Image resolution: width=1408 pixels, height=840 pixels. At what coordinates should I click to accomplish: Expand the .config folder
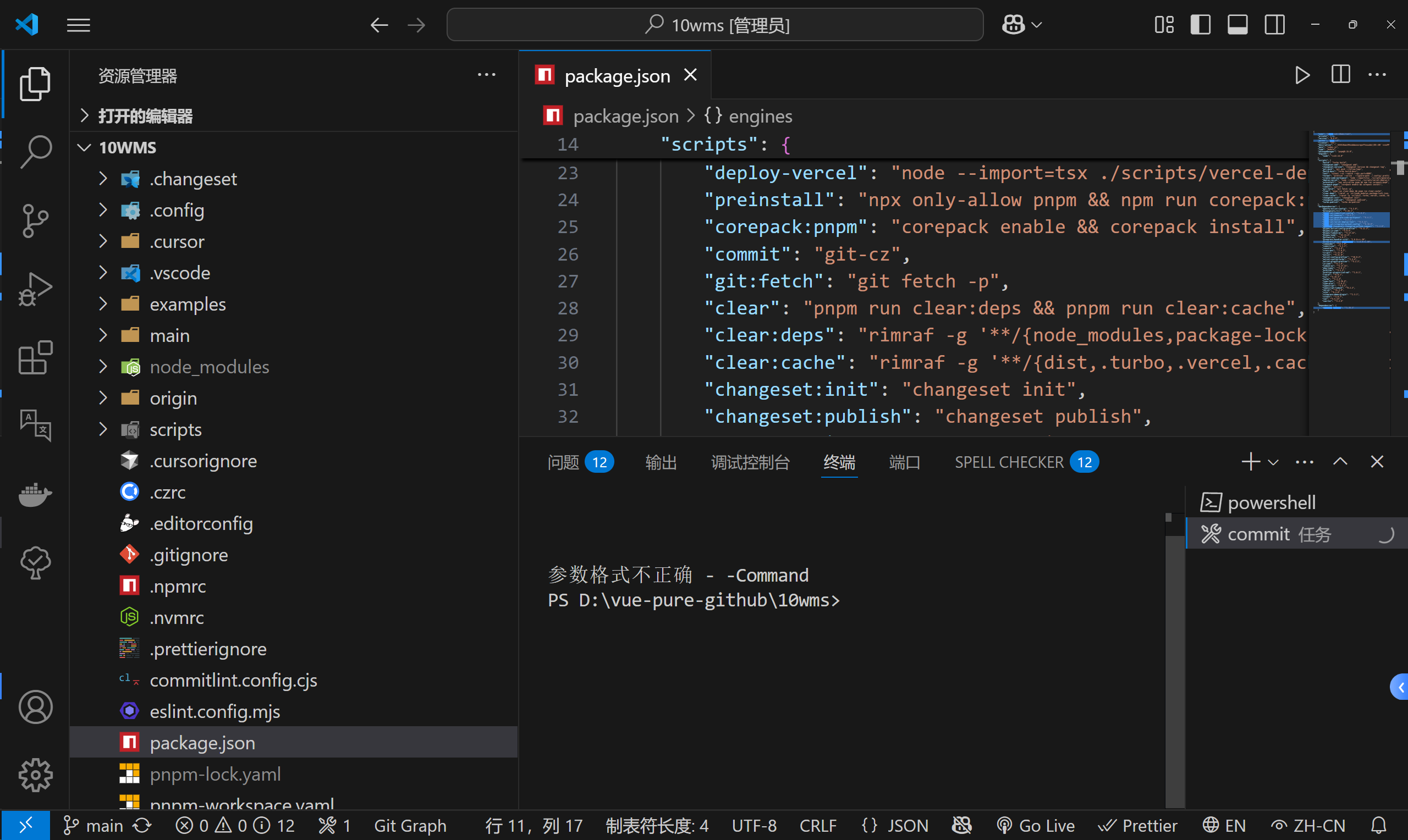(x=294, y=210)
